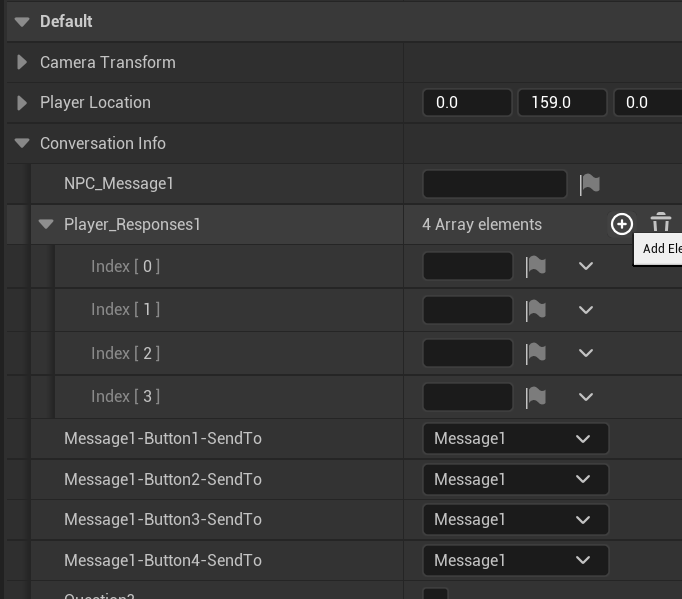Collapse the Player_Responses1 array

pyautogui.click(x=46, y=225)
